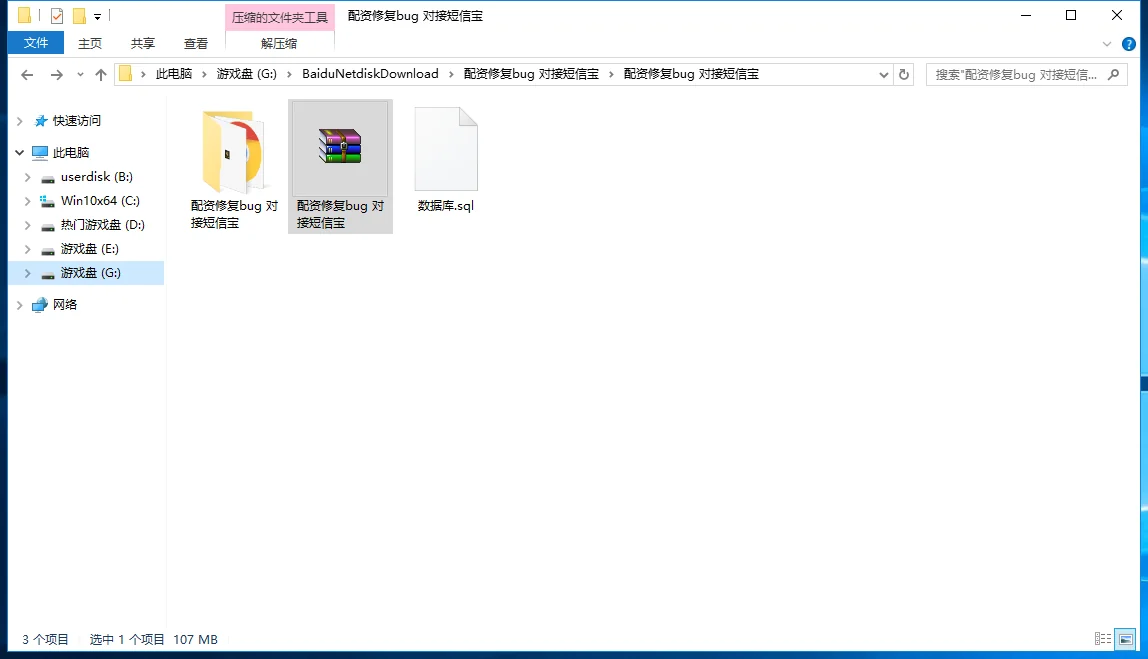Viewport: 1148px width, 659px height.
Task: Open the 文件 menu tab
Action: [x=36, y=43]
